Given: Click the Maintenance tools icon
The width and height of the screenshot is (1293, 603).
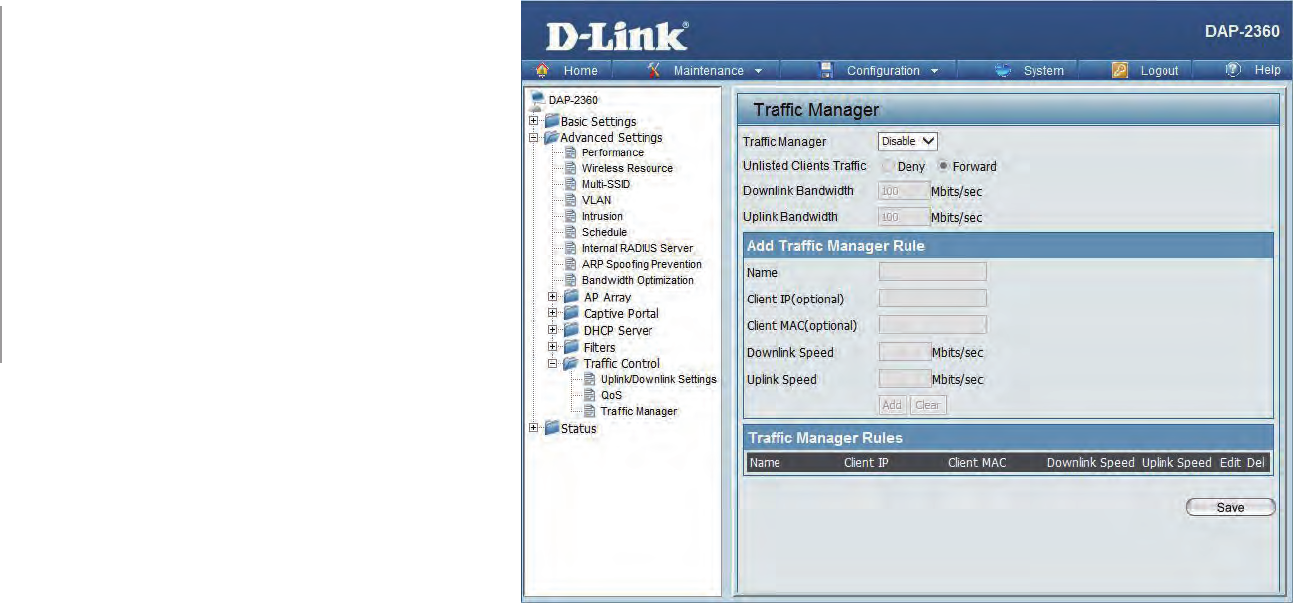Looking at the screenshot, I should point(654,70).
